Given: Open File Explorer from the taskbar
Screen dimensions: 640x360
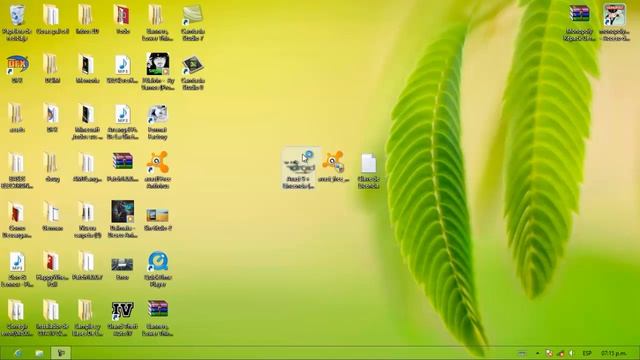Looking at the screenshot, I should tap(39, 353).
